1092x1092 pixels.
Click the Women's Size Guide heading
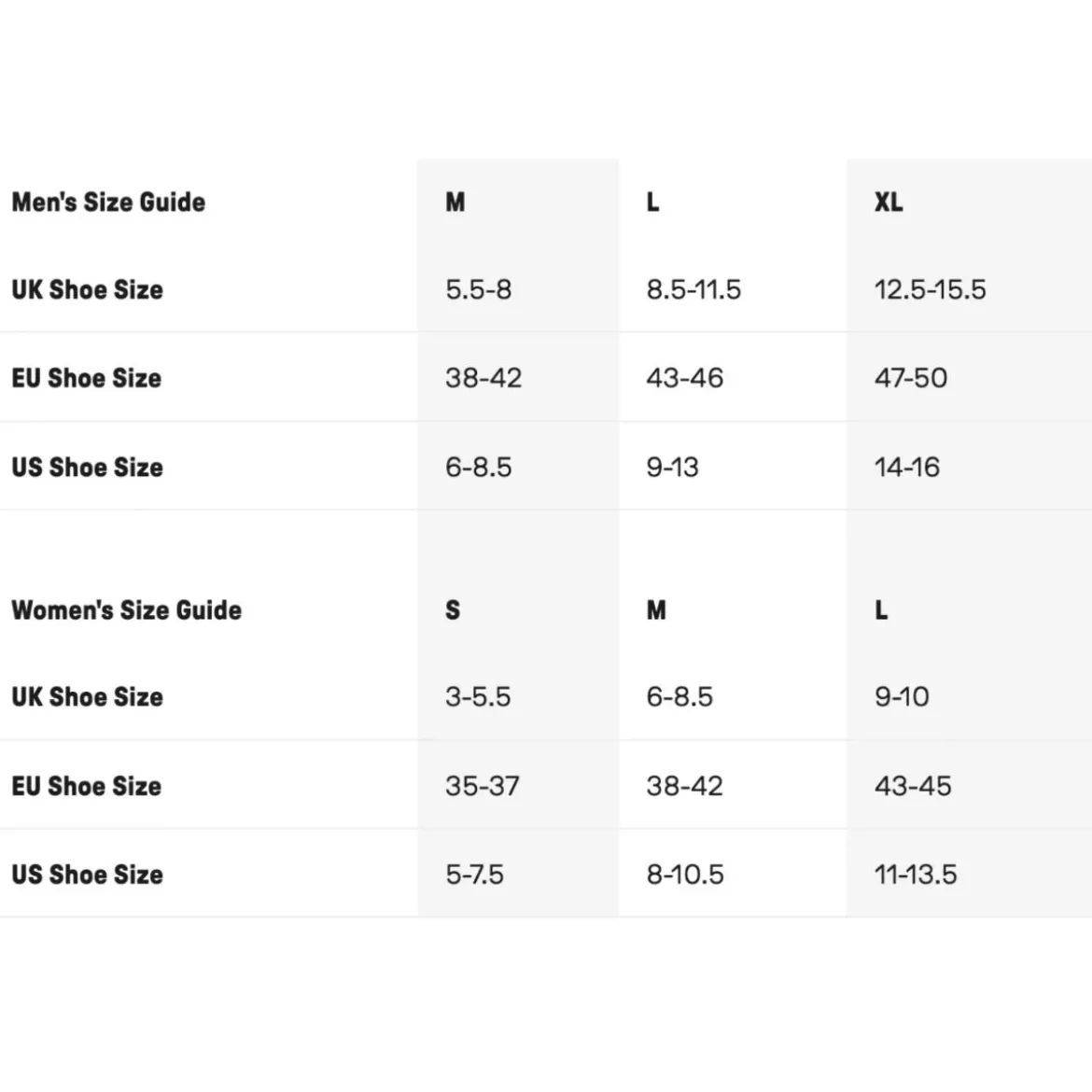(x=127, y=610)
